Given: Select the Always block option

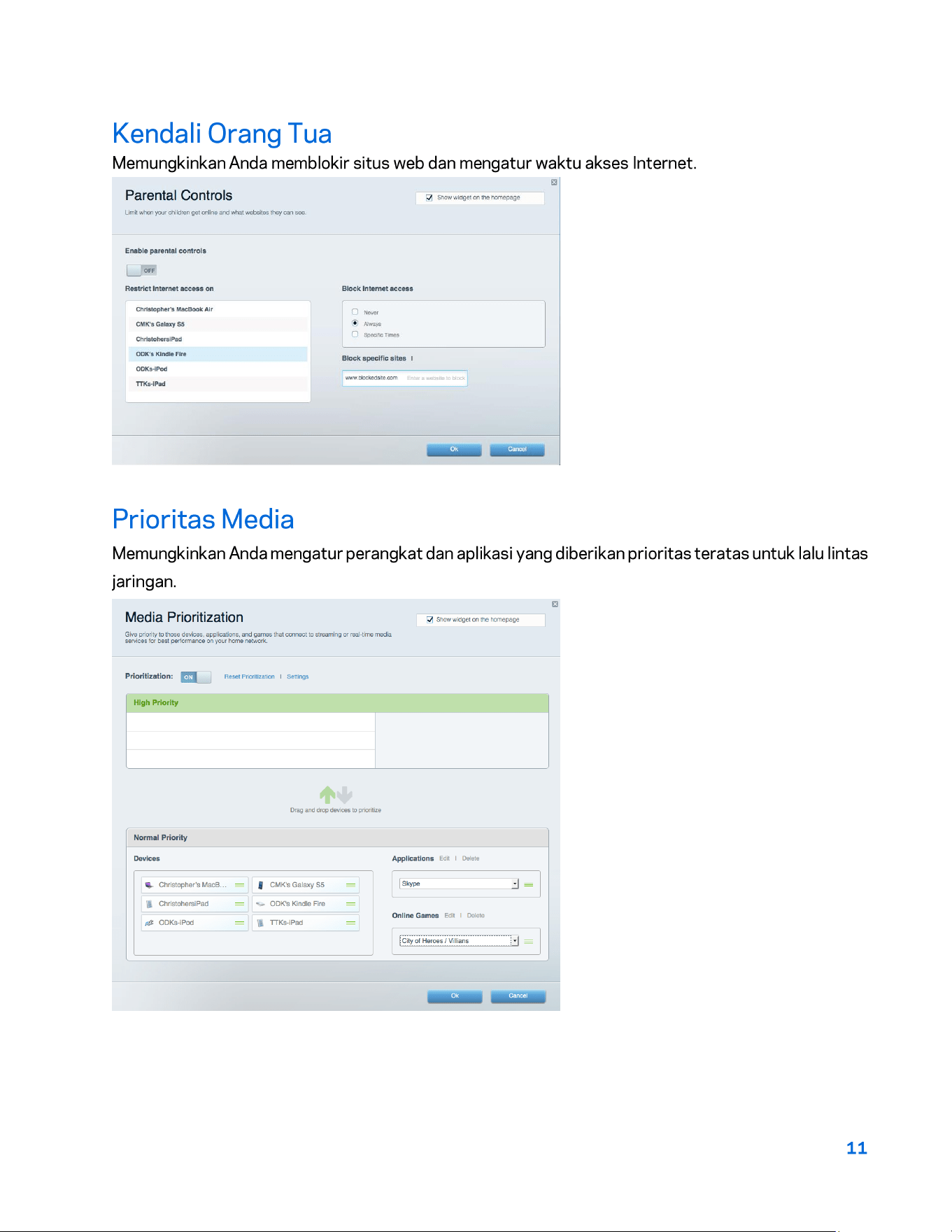Looking at the screenshot, I should tap(355, 323).
